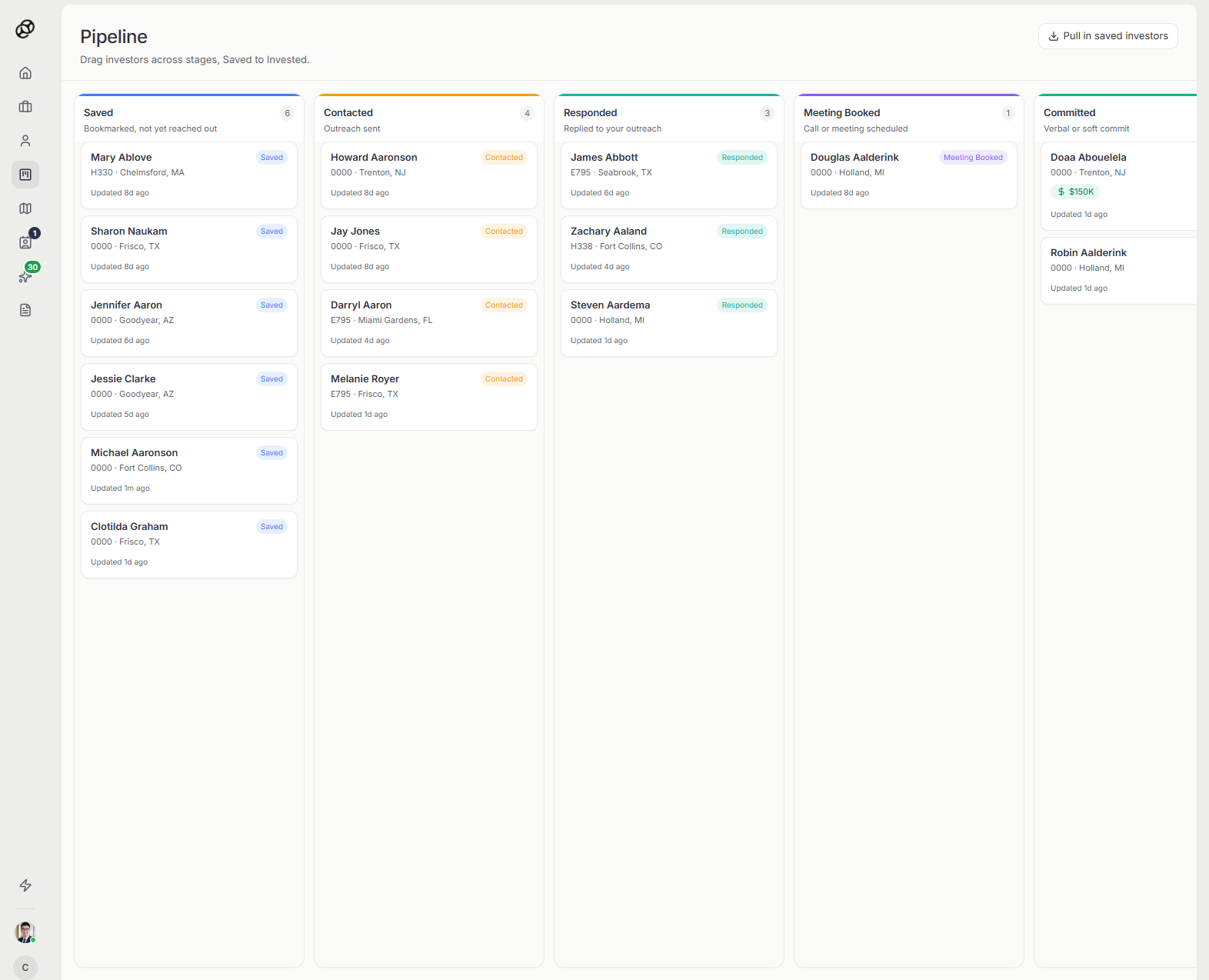Open the person profile sidebar icon
Image resolution: width=1209 pixels, height=980 pixels.
[x=25, y=141]
